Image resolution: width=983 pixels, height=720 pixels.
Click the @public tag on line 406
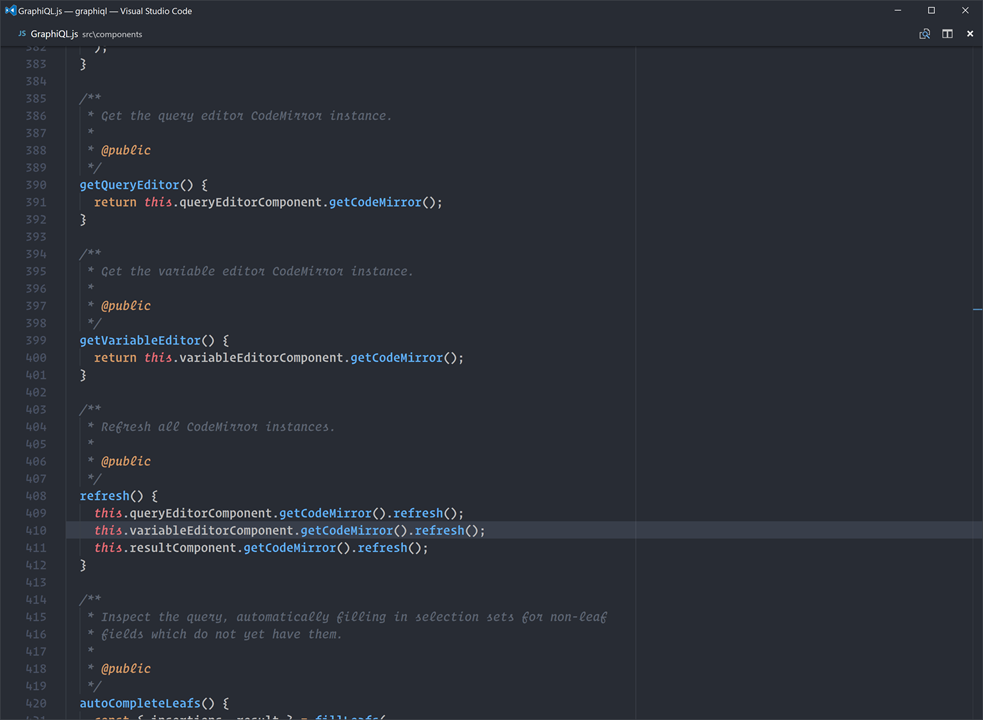tap(126, 462)
